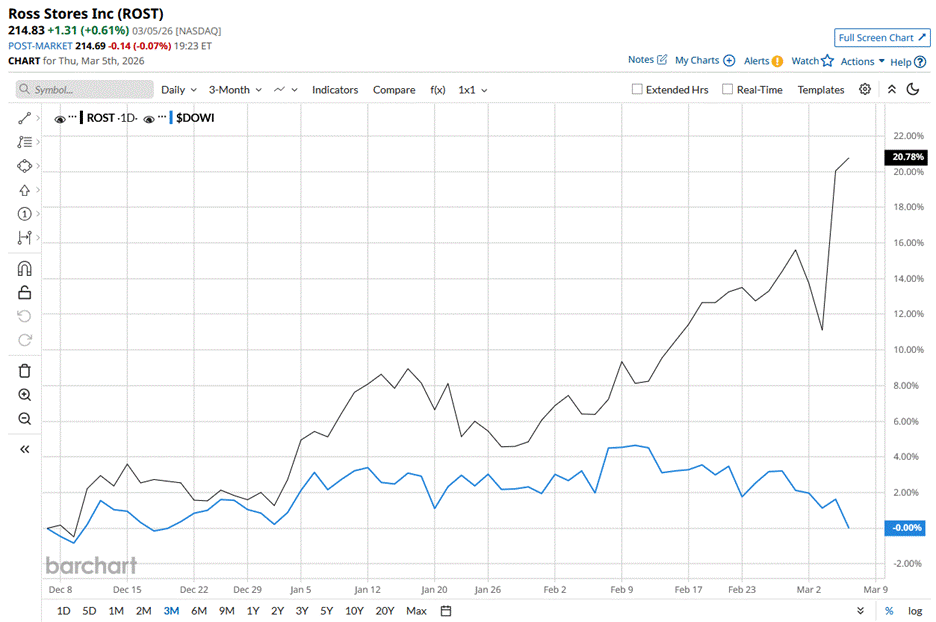Viewport: 936px width, 622px height.
Task: Expand the trend line tool submenu arrow
Action: click(38, 118)
